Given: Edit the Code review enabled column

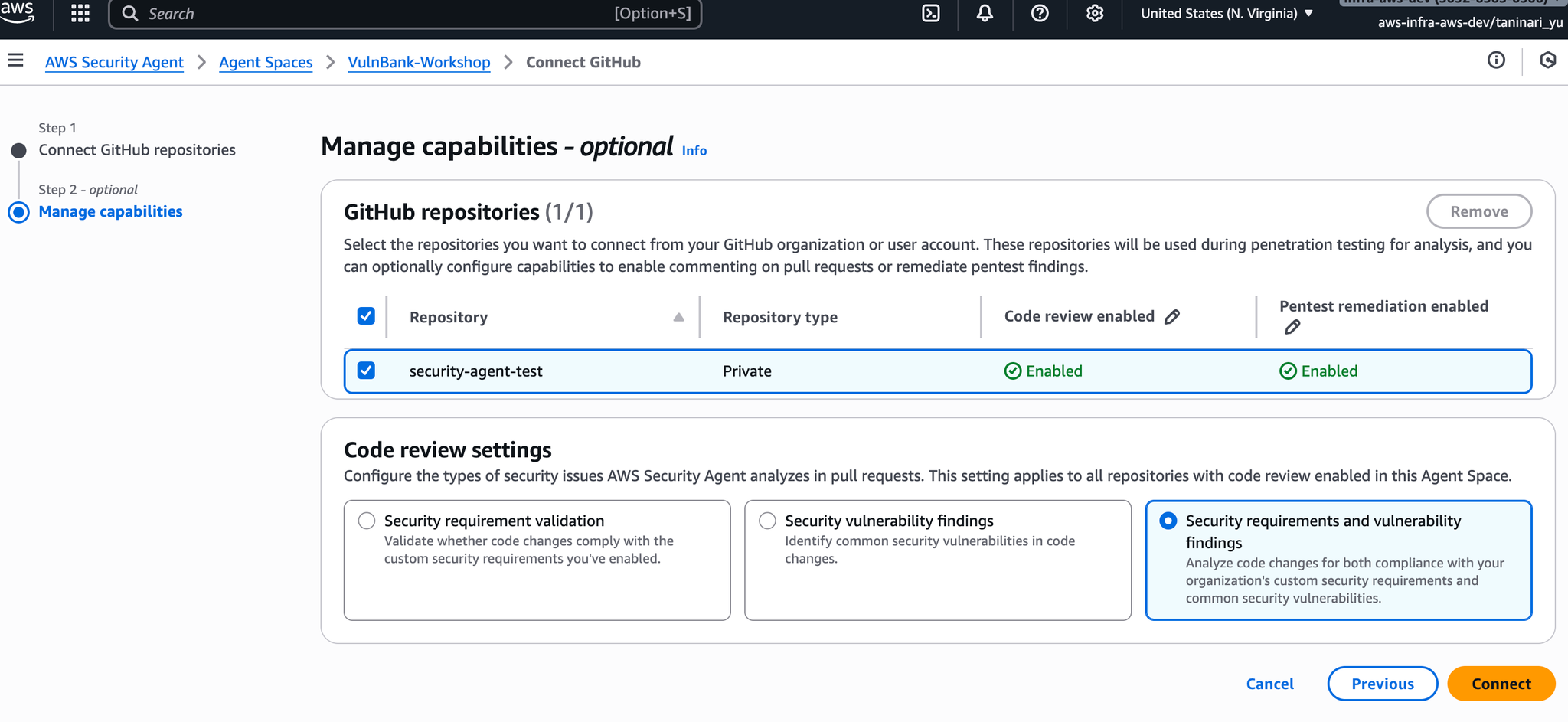Looking at the screenshot, I should pos(1172,317).
